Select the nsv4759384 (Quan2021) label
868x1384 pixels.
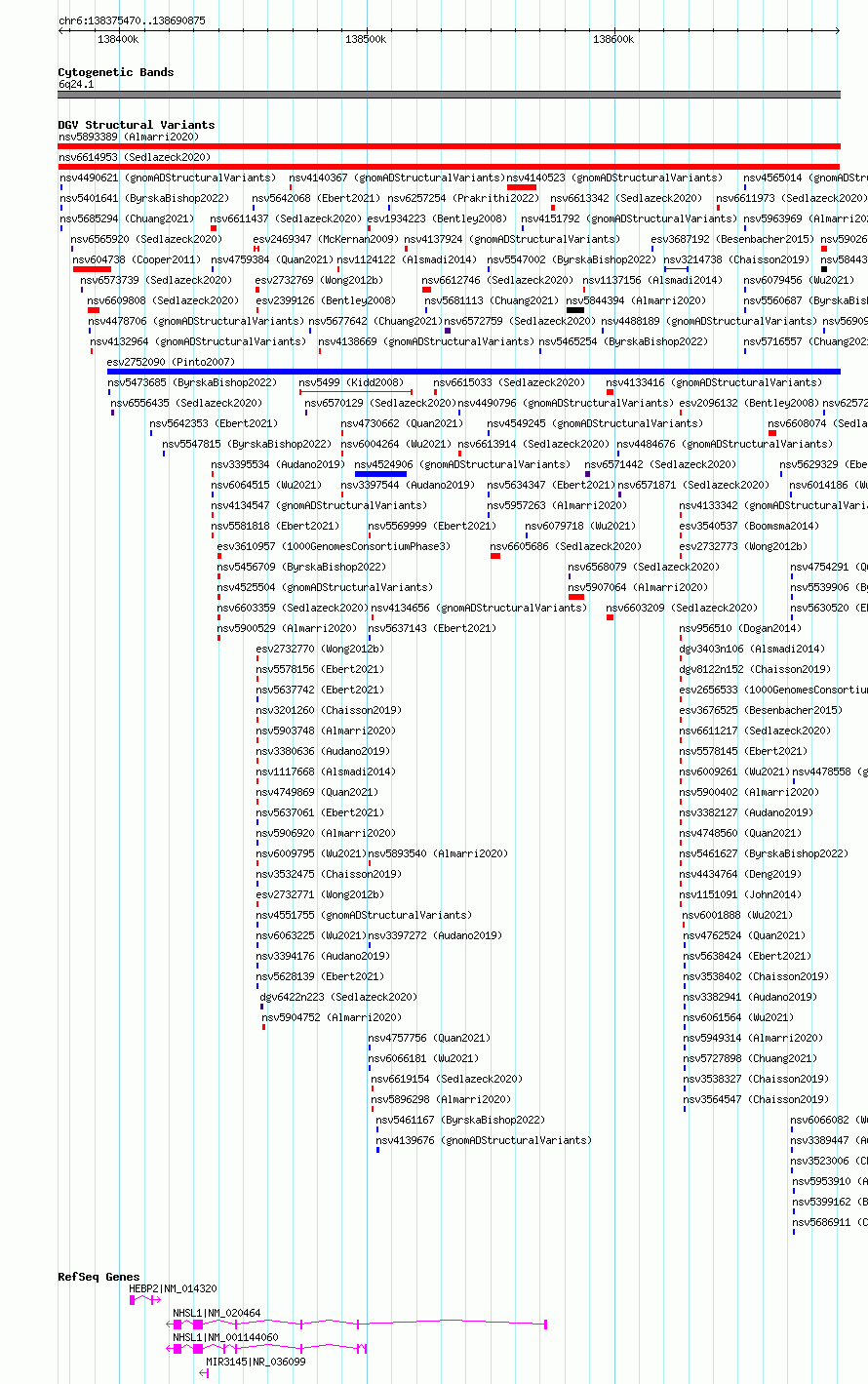[272, 259]
